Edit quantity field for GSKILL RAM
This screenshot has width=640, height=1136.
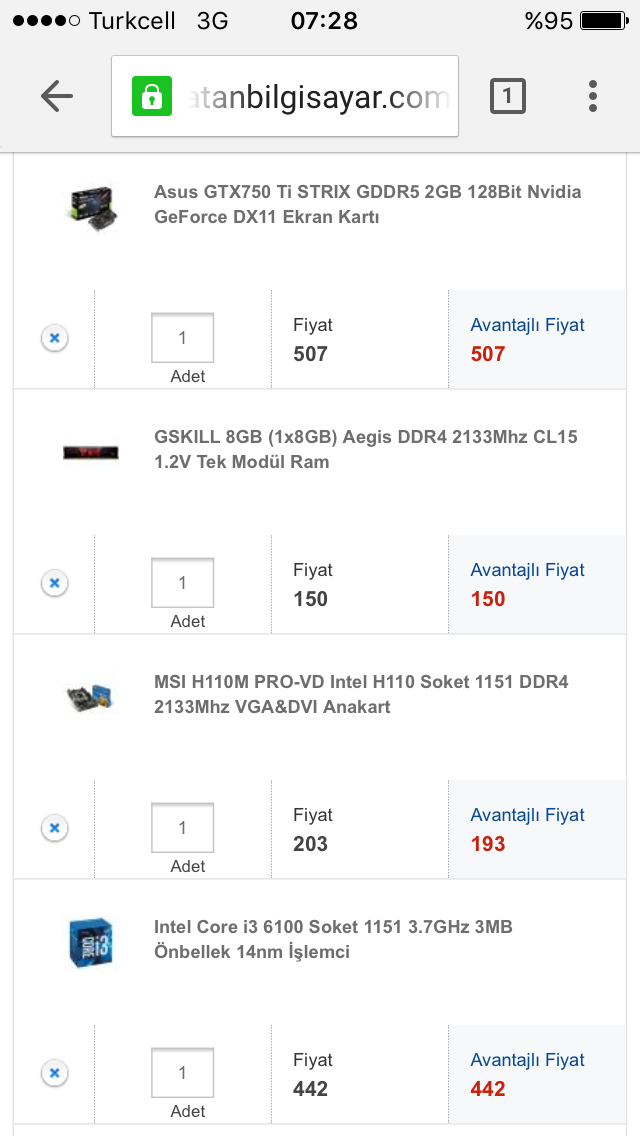[182, 583]
